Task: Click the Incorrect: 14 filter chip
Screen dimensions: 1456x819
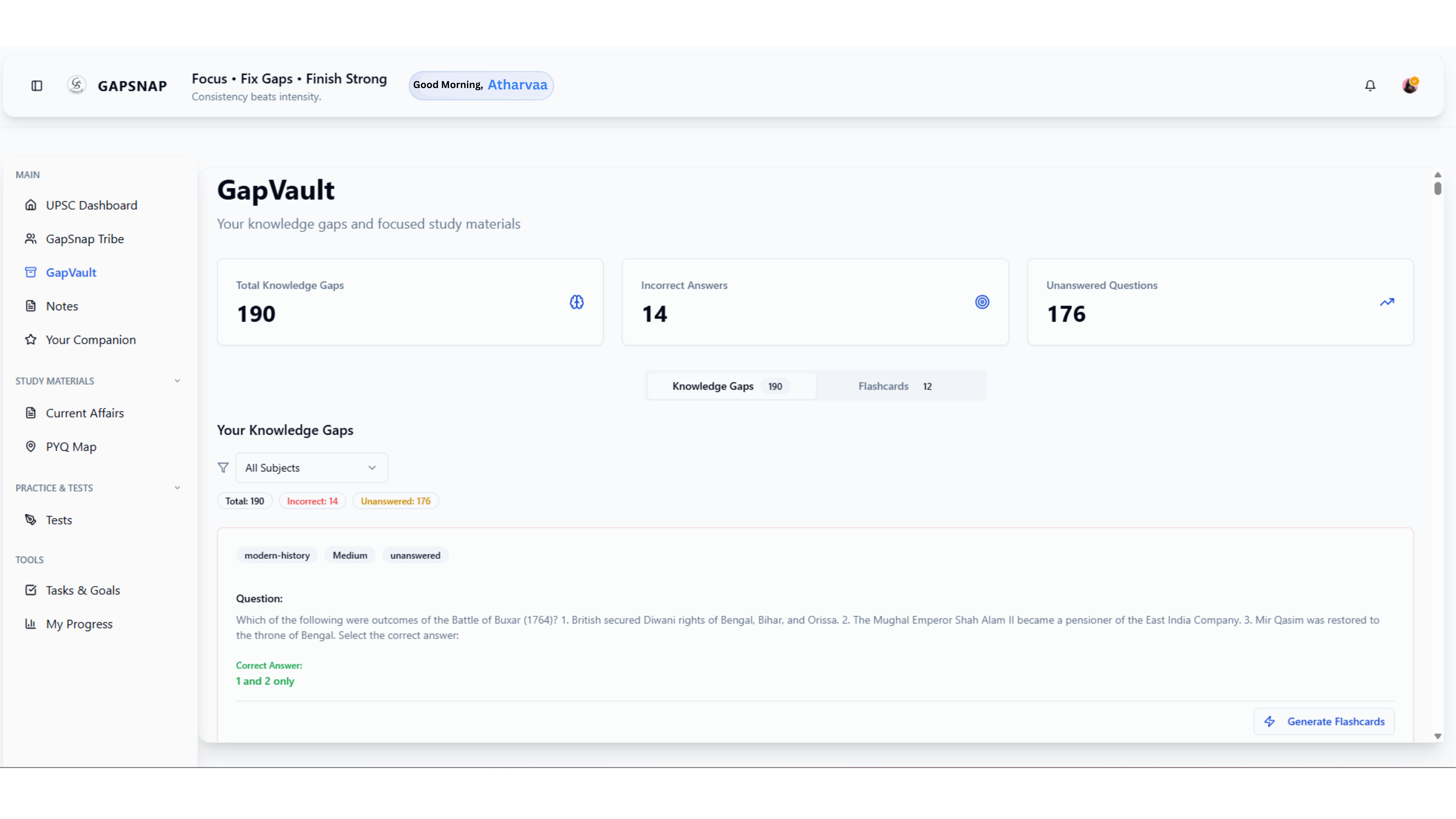Action: point(312,501)
